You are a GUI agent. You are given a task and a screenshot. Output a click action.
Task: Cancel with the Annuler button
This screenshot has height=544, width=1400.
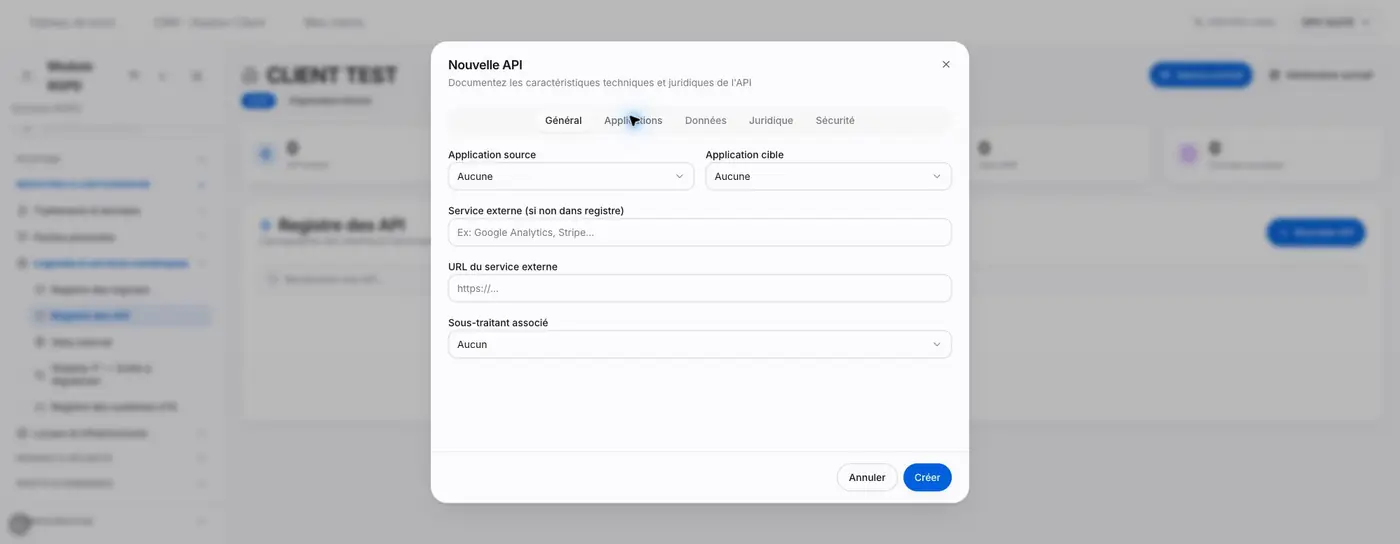pyautogui.click(x=867, y=477)
